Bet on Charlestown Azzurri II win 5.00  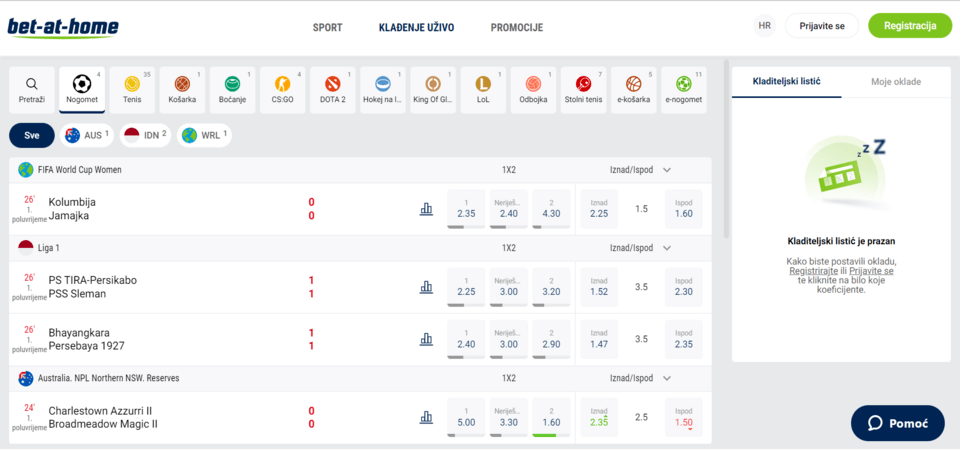[466, 418]
